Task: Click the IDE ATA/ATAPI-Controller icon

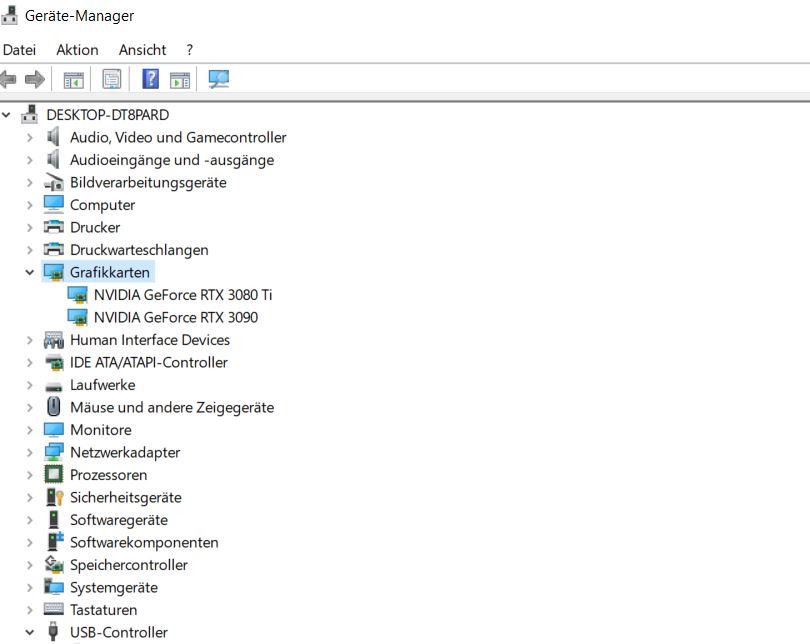Action: click(x=54, y=363)
